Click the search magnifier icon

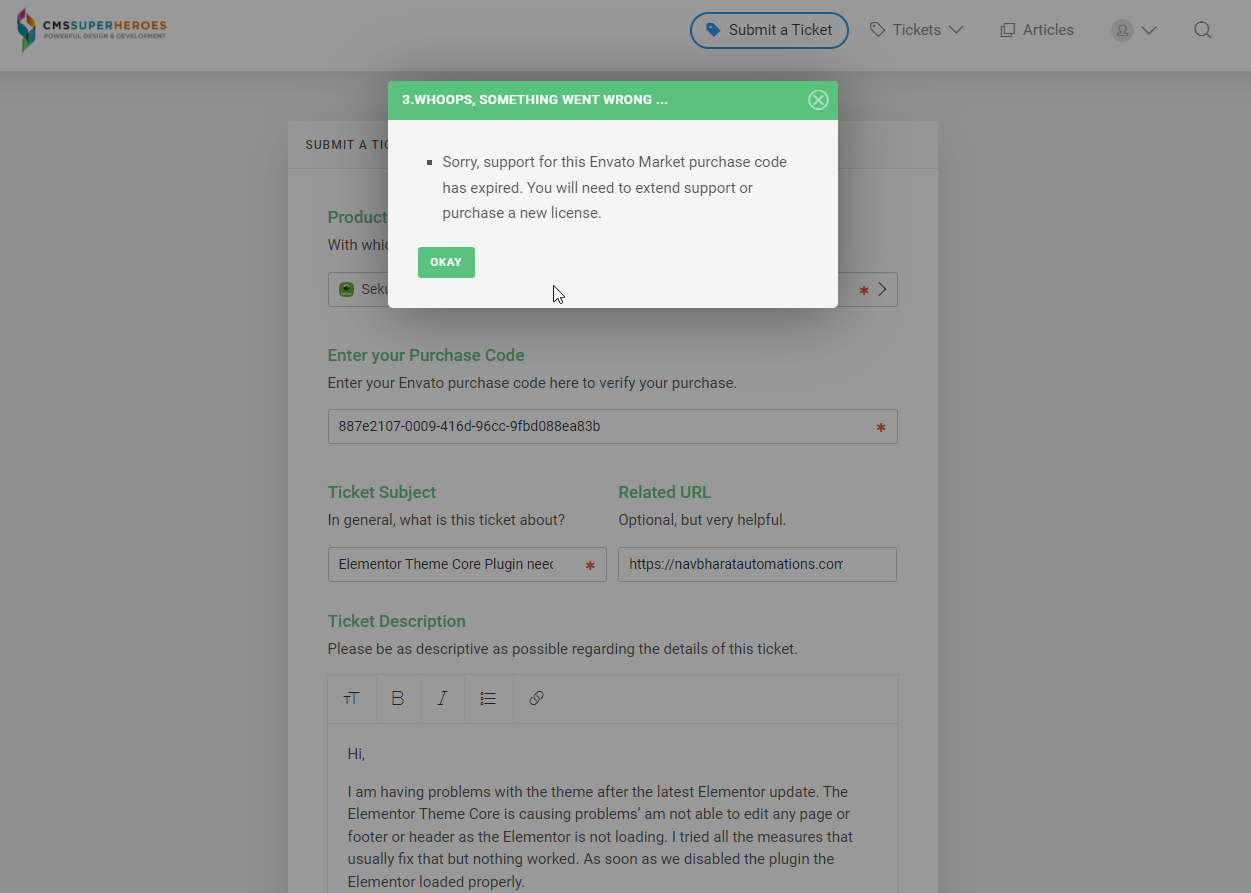point(1203,30)
